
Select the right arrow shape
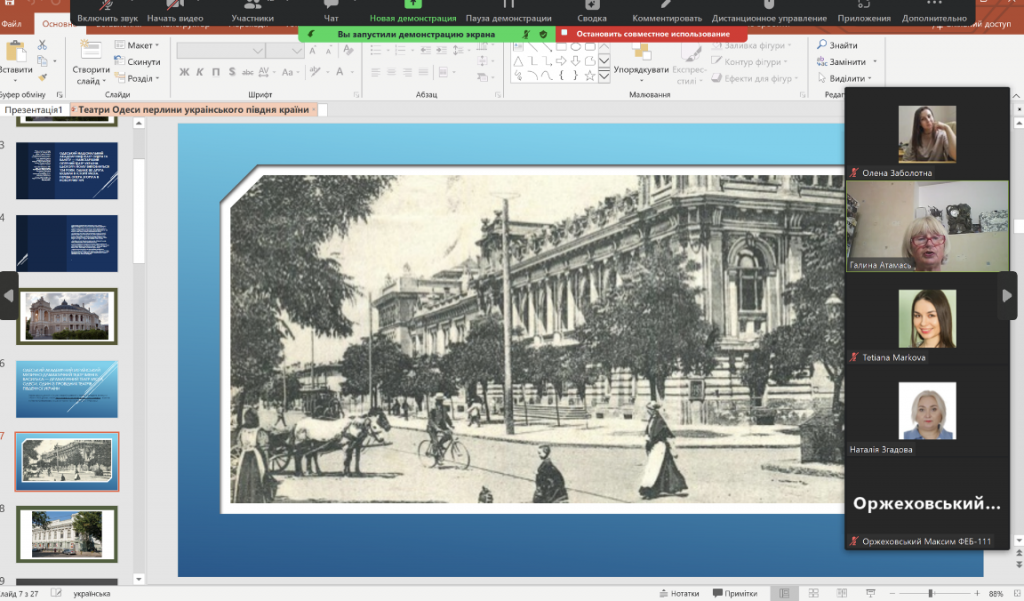pos(561,61)
